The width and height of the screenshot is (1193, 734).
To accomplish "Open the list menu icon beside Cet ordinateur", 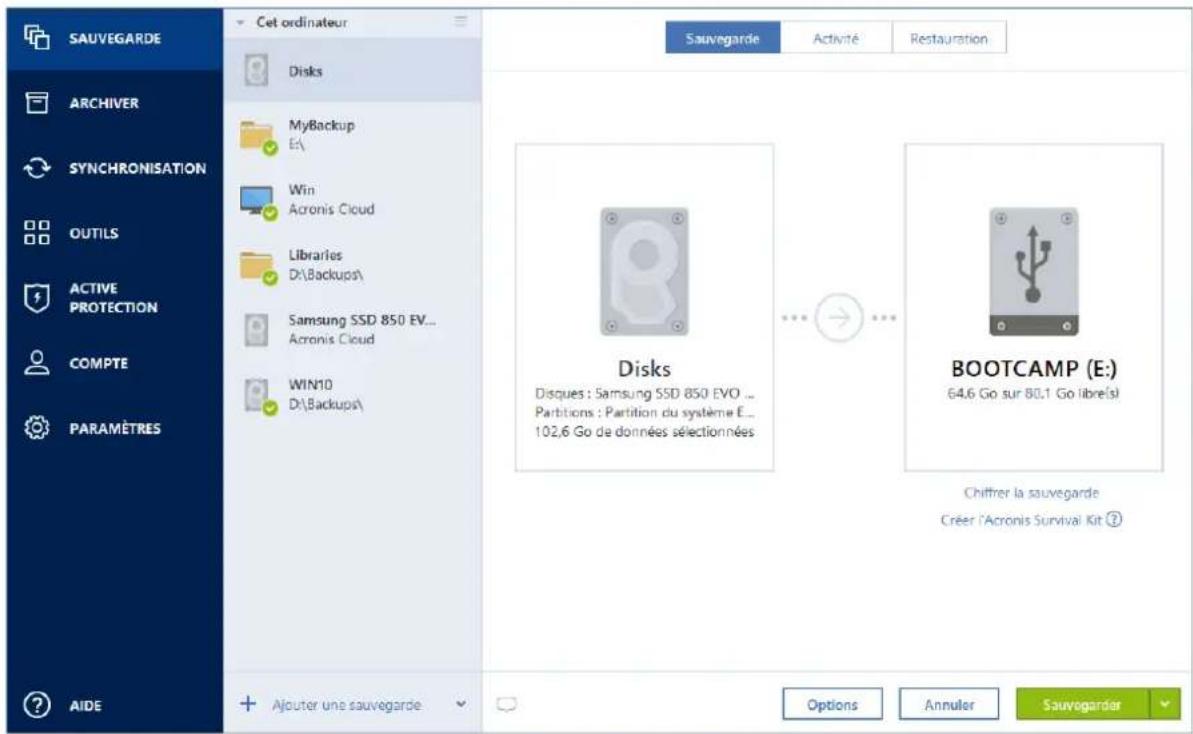I will point(461,21).
